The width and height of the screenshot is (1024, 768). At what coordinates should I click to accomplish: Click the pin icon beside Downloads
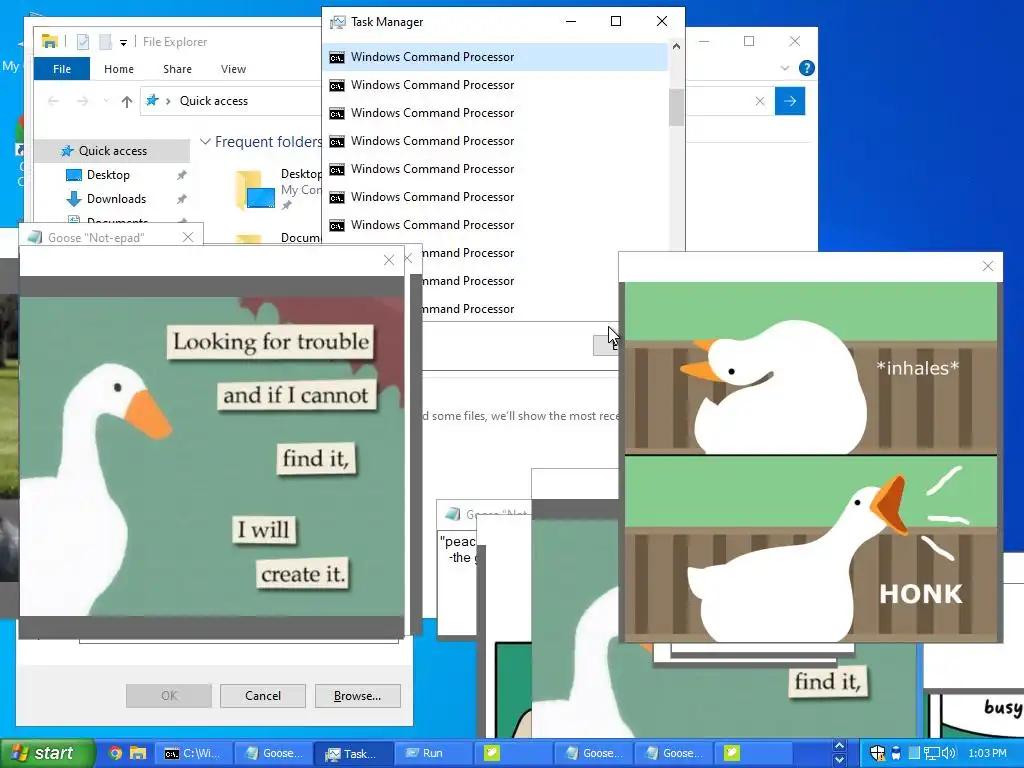(x=182, y=199)
